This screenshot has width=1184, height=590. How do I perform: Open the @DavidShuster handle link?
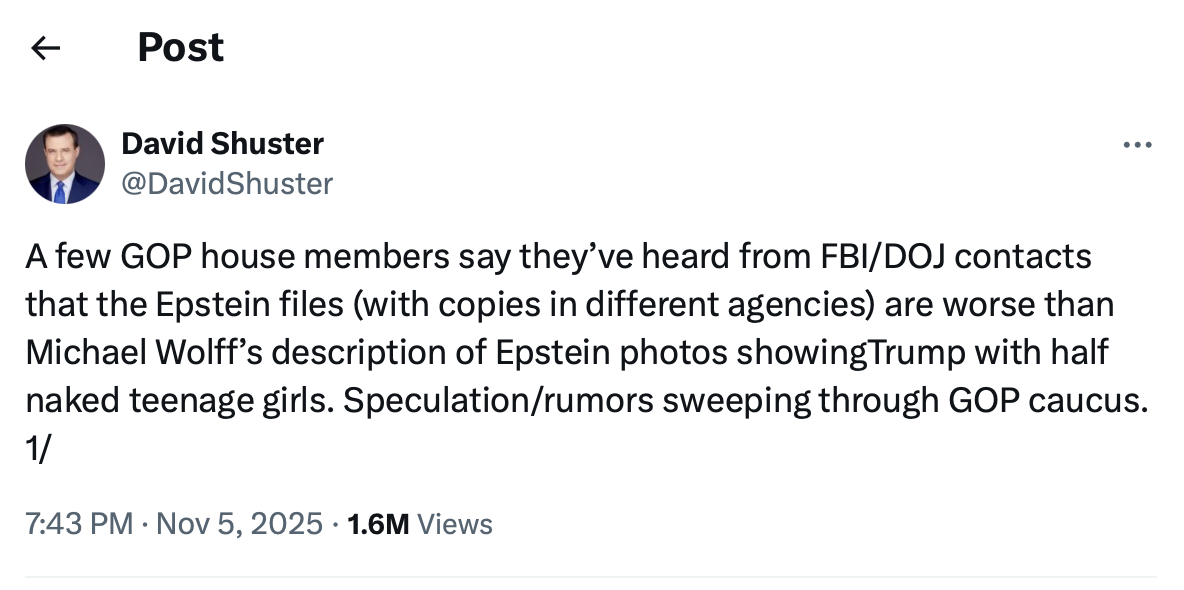coord(227,183)
